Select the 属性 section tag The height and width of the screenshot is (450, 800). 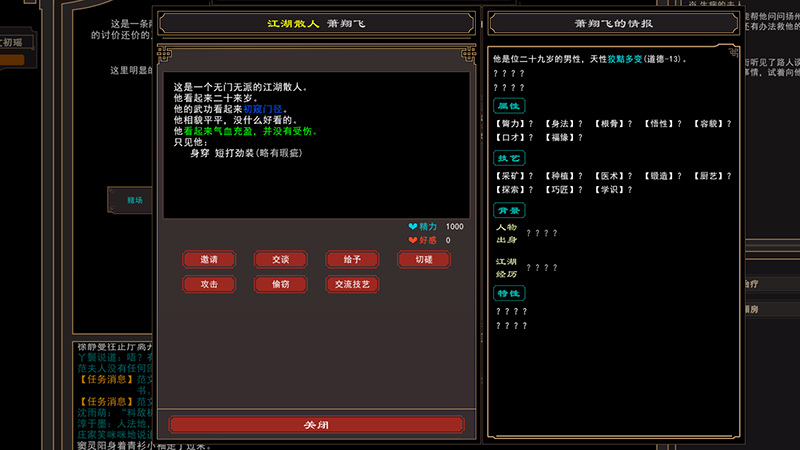click(509, 106)
